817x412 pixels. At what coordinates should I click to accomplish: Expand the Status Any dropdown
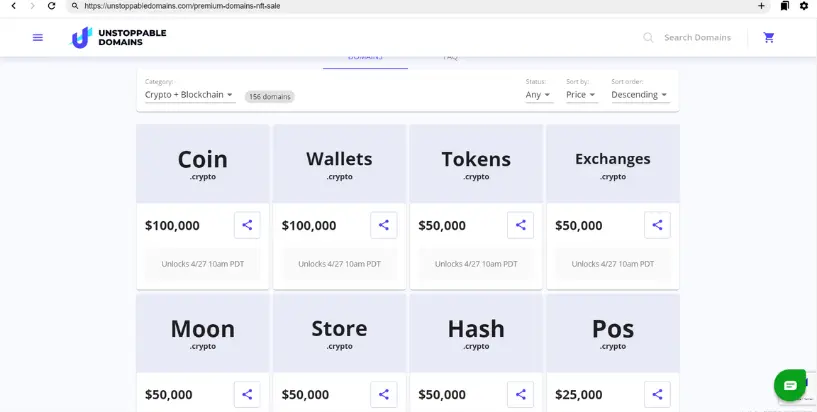(x=538, y=95)
